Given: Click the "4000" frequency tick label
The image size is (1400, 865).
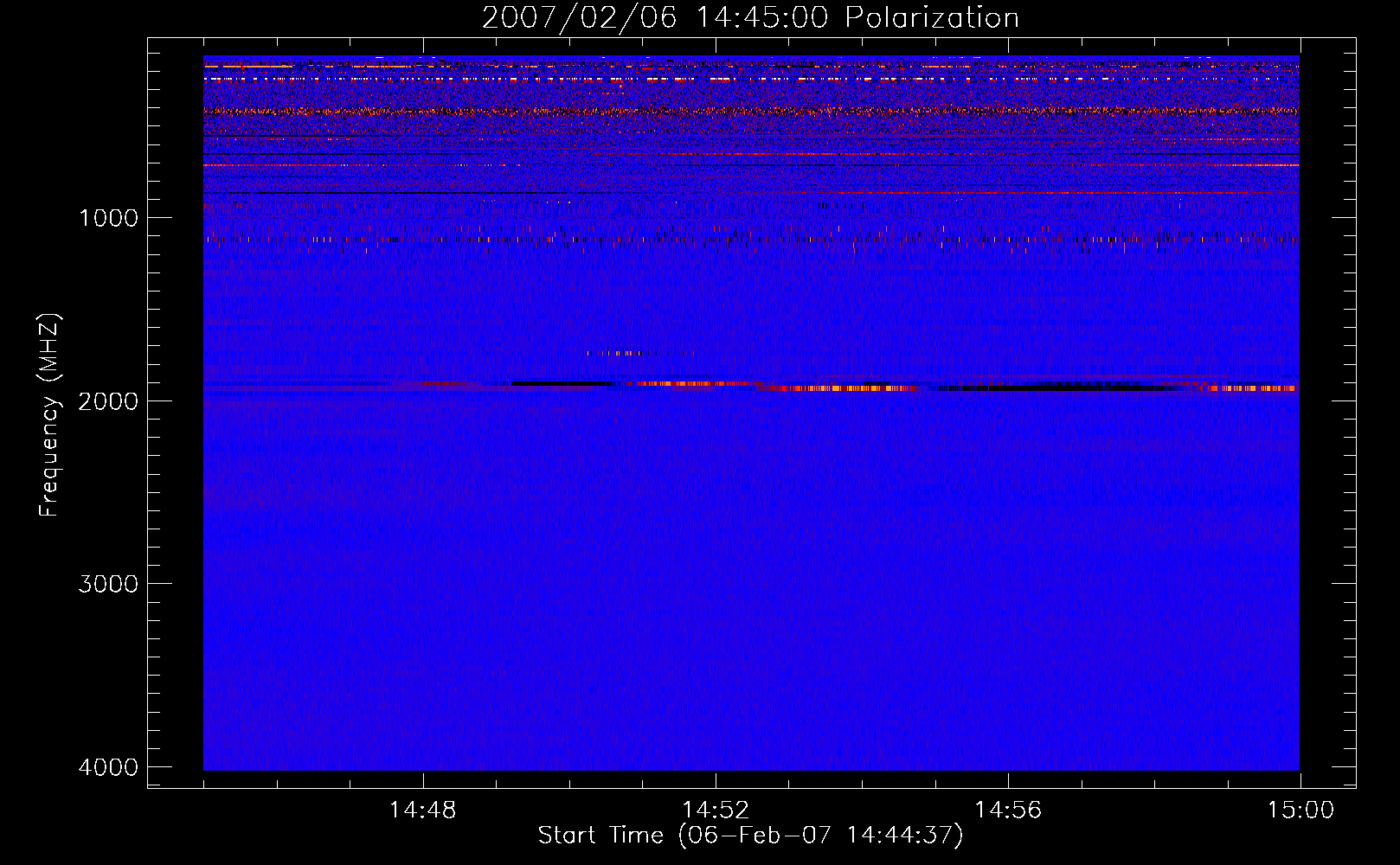Looking at the screenshot, I should [108, 767].
